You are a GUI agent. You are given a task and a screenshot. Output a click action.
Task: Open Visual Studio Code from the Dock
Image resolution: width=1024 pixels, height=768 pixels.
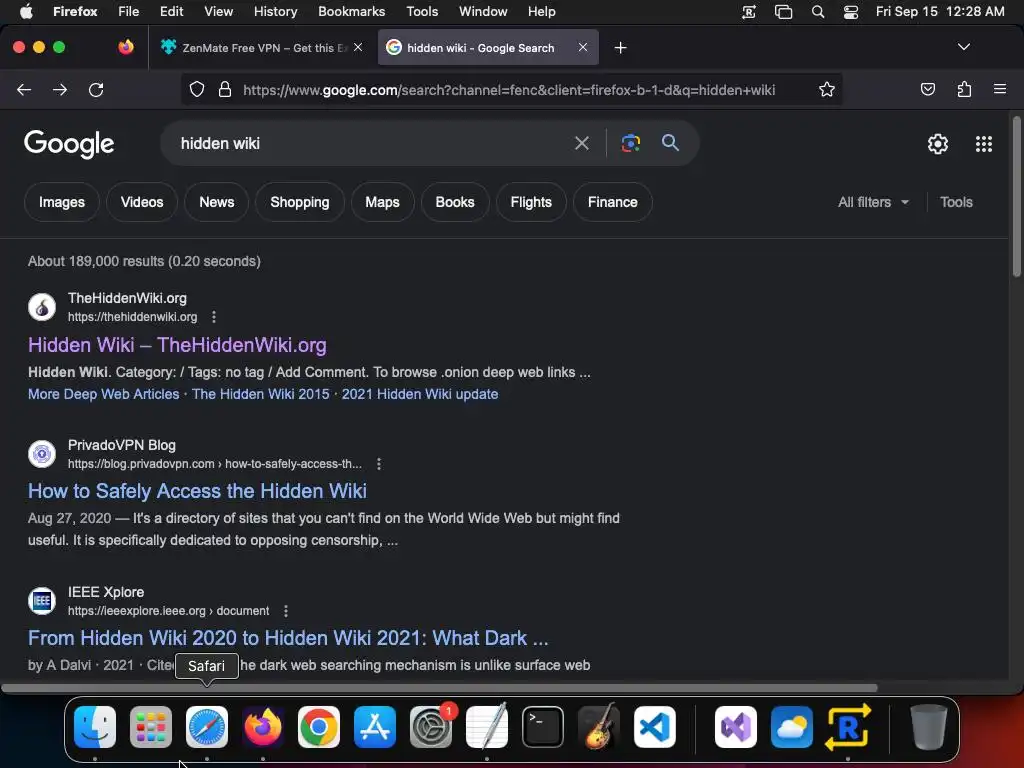[x=655, y=727]
